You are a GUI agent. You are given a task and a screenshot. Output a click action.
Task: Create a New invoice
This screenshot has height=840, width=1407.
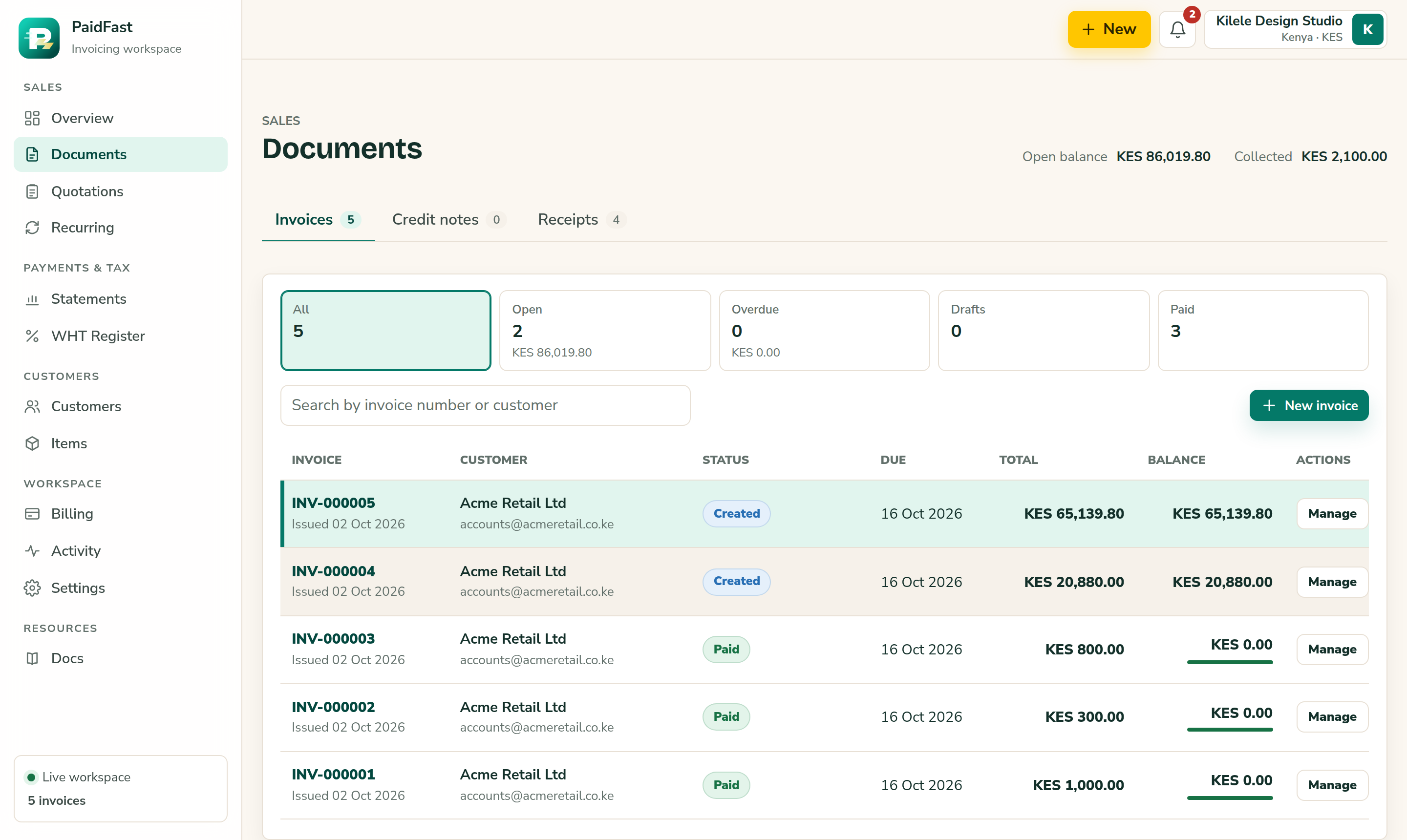click(x=1308, y=405)
